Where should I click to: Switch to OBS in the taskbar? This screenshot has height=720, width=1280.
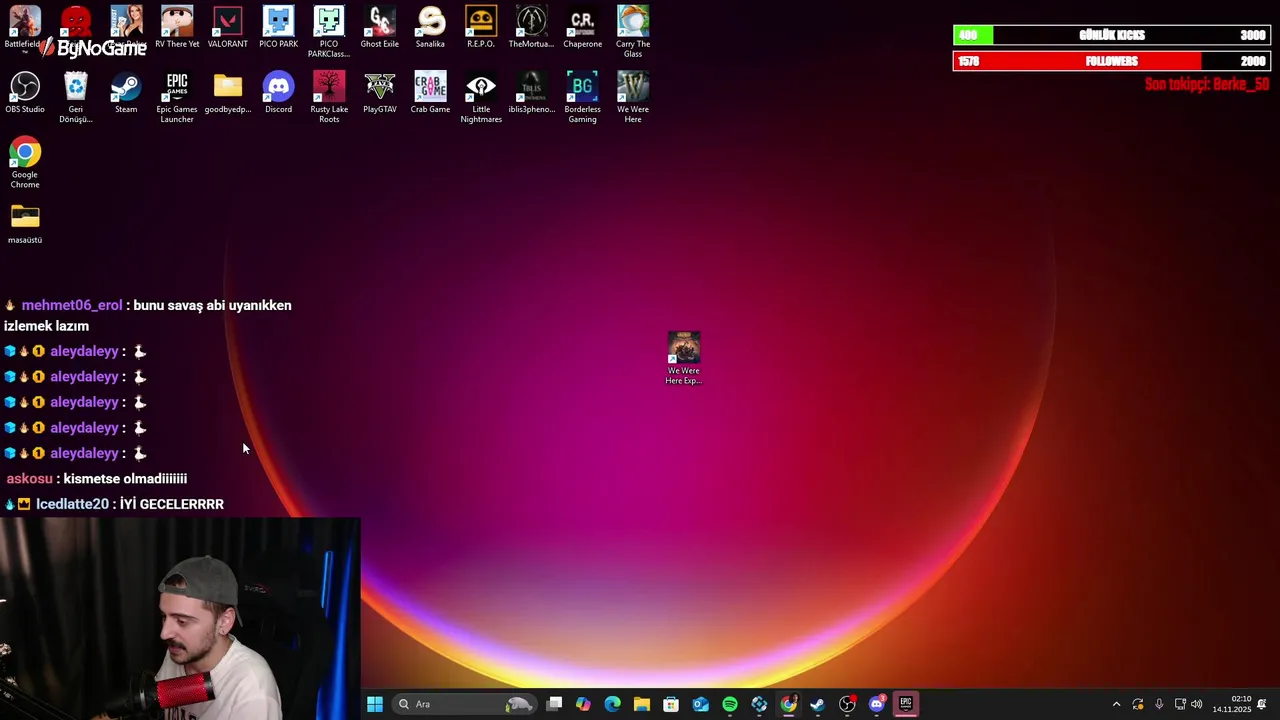point(847,704)
